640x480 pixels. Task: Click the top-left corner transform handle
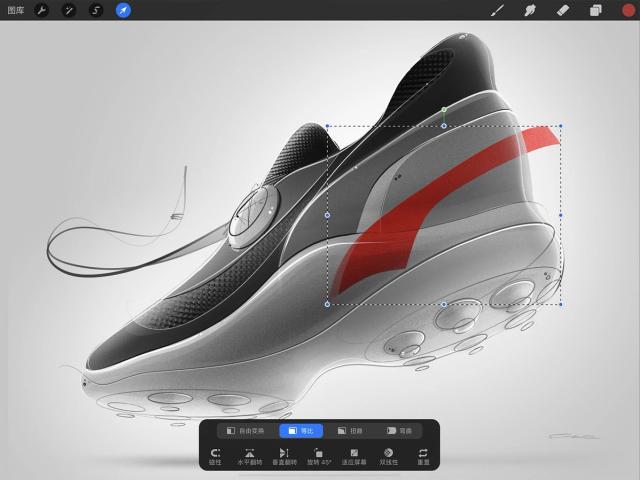click(x=327, y=126)
